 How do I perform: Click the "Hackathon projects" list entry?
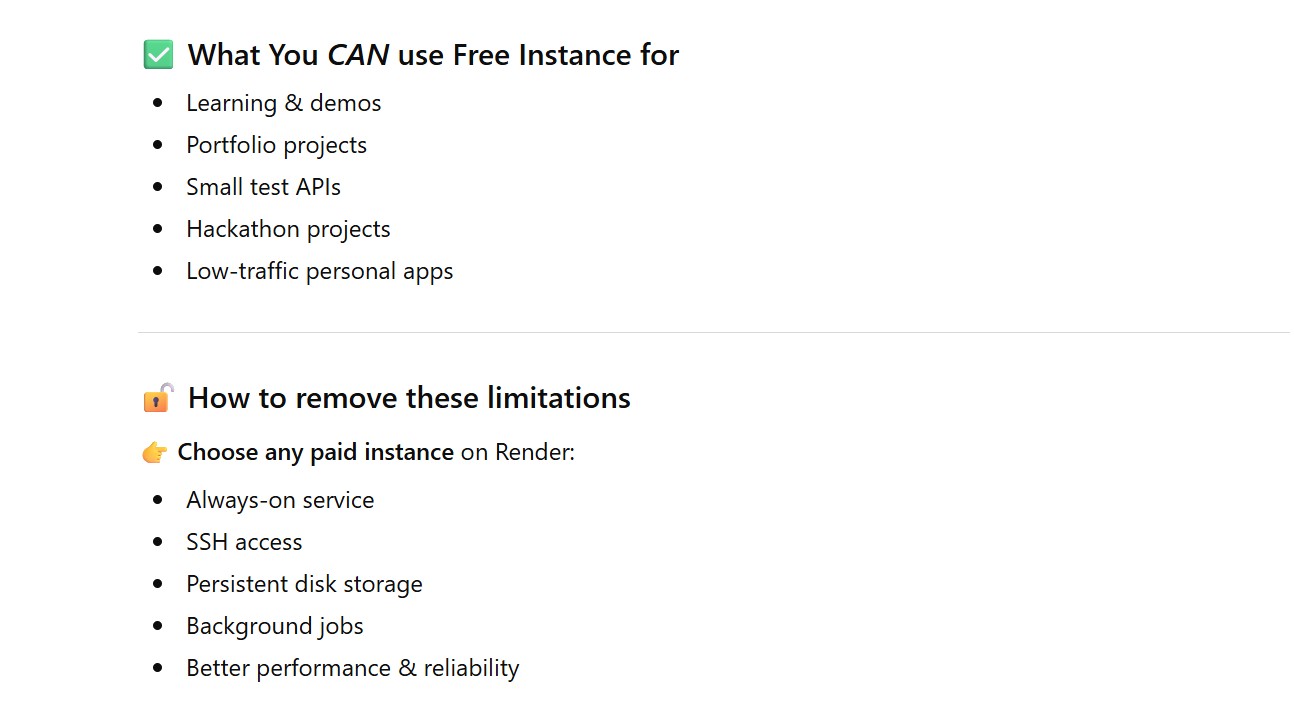pos(288,229)
